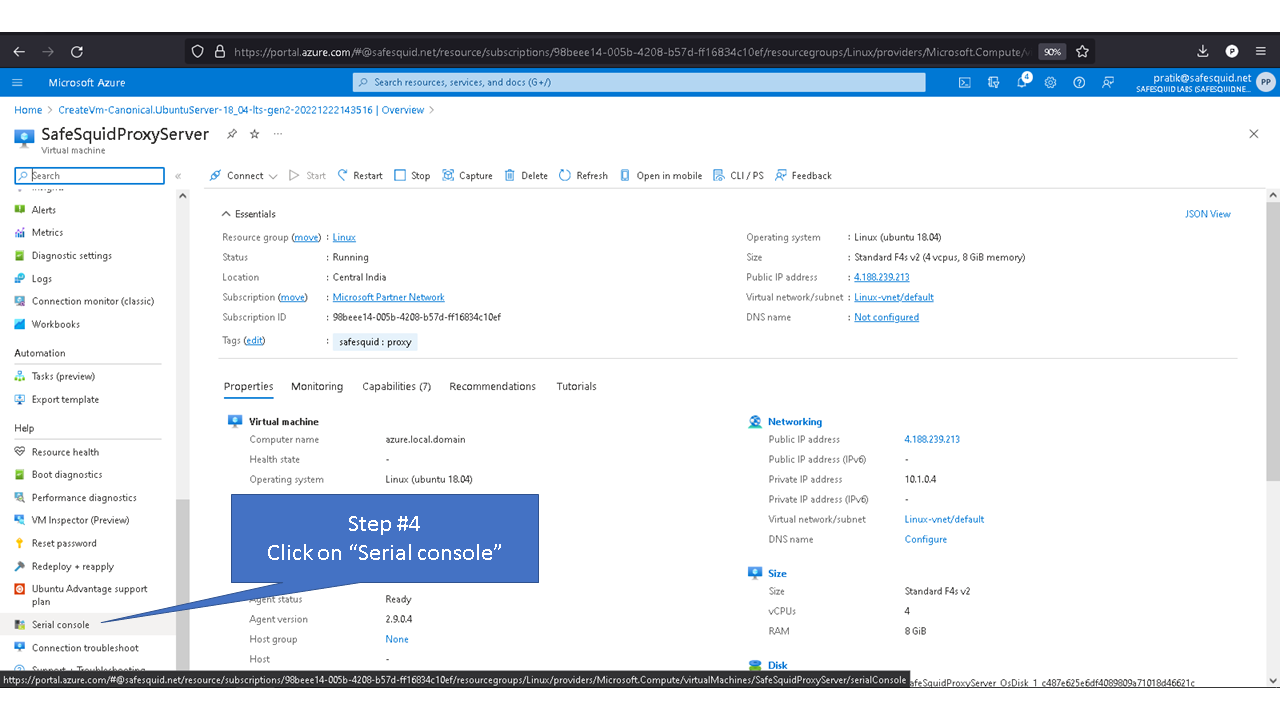Click the public IP address 4.188.239.213 link
The height and width of the screenshot is (720, 1280).
tap(881, 278)
